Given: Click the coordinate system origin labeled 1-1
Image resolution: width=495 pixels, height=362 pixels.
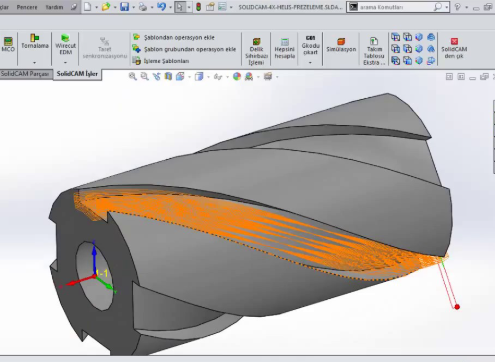Looking at the screenshot, I should point(94,276).
